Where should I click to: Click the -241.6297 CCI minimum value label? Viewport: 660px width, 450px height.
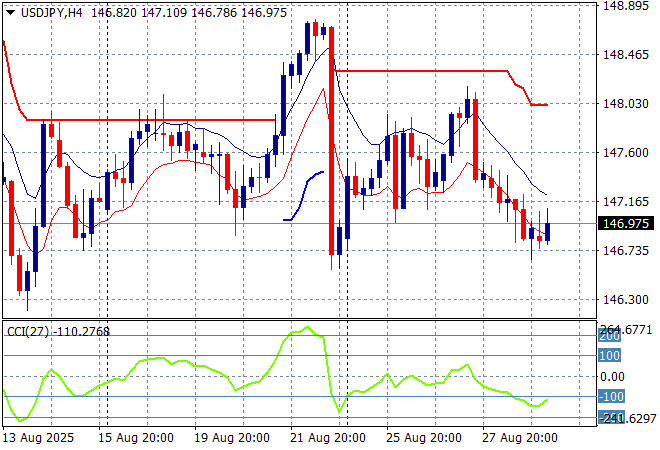pyautogui.click(x=627, y=418)
